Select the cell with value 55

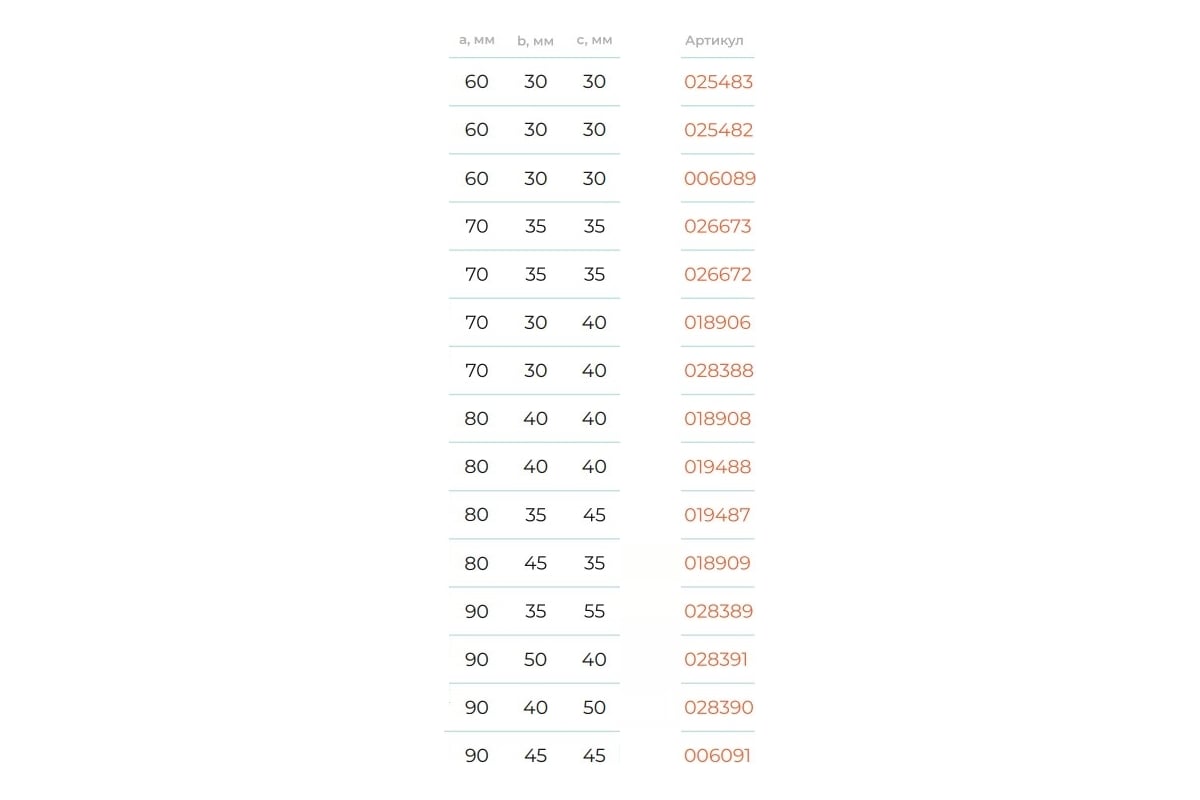594,612
